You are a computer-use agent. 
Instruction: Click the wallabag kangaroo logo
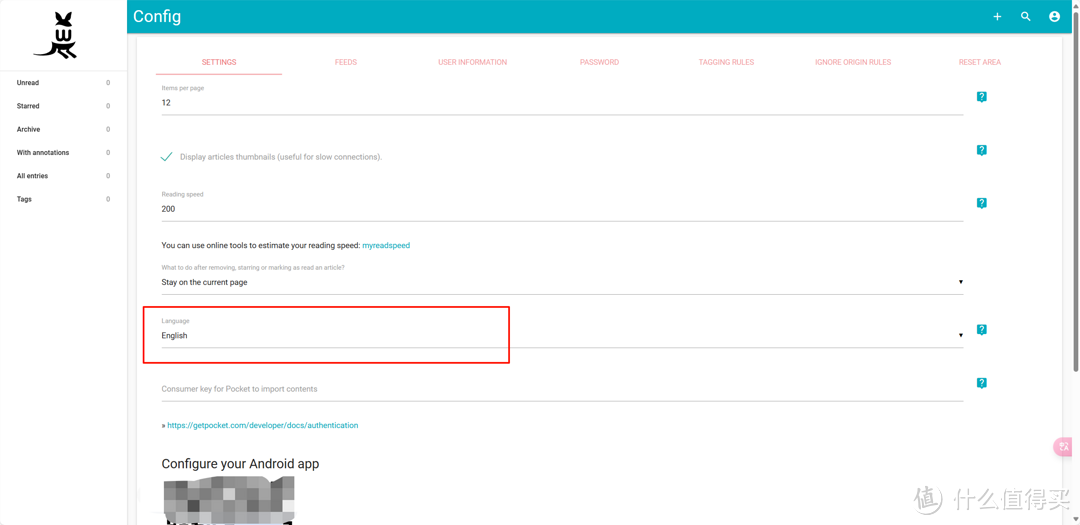(x=56, y=35)
